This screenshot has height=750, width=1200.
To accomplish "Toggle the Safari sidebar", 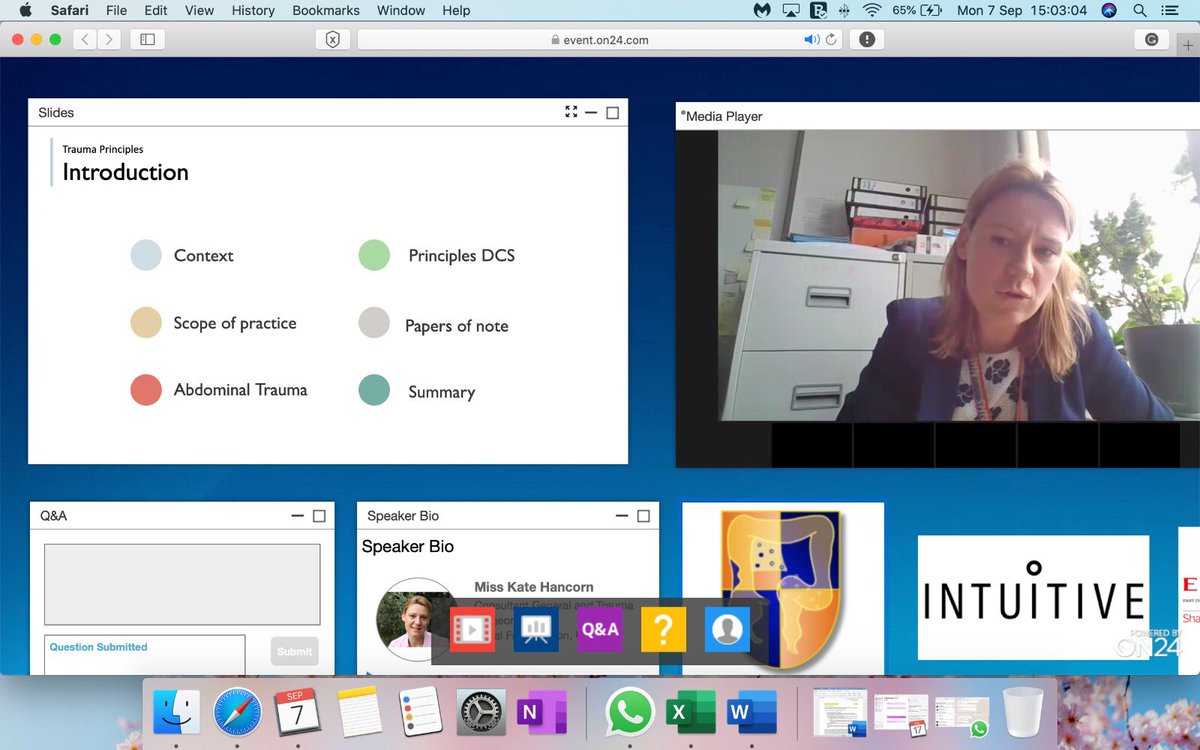I will [147, 39].
